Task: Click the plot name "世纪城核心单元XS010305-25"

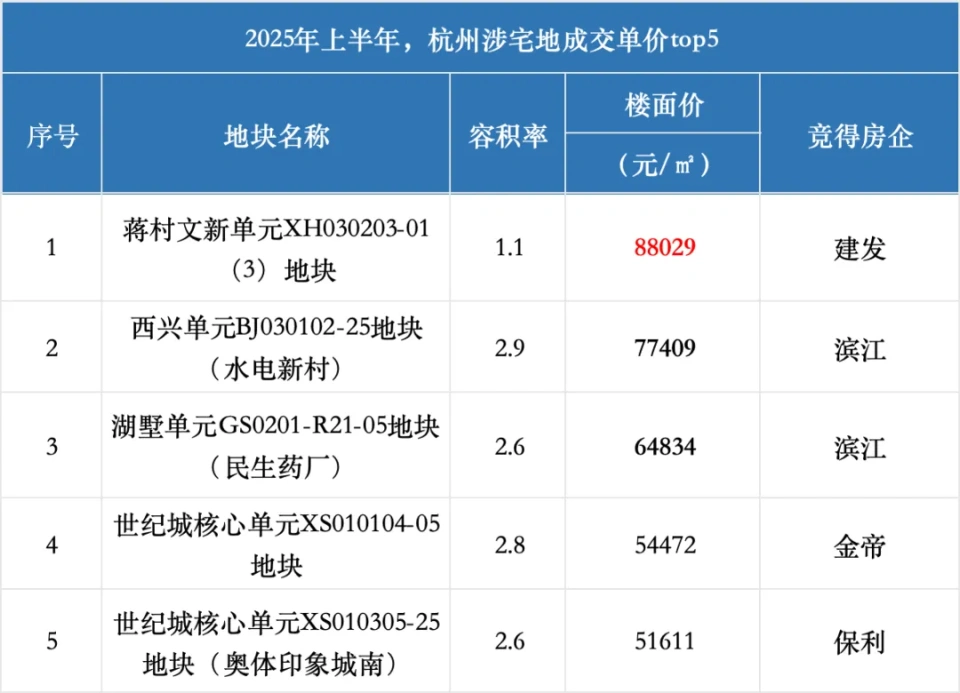Action: (277, 623)
